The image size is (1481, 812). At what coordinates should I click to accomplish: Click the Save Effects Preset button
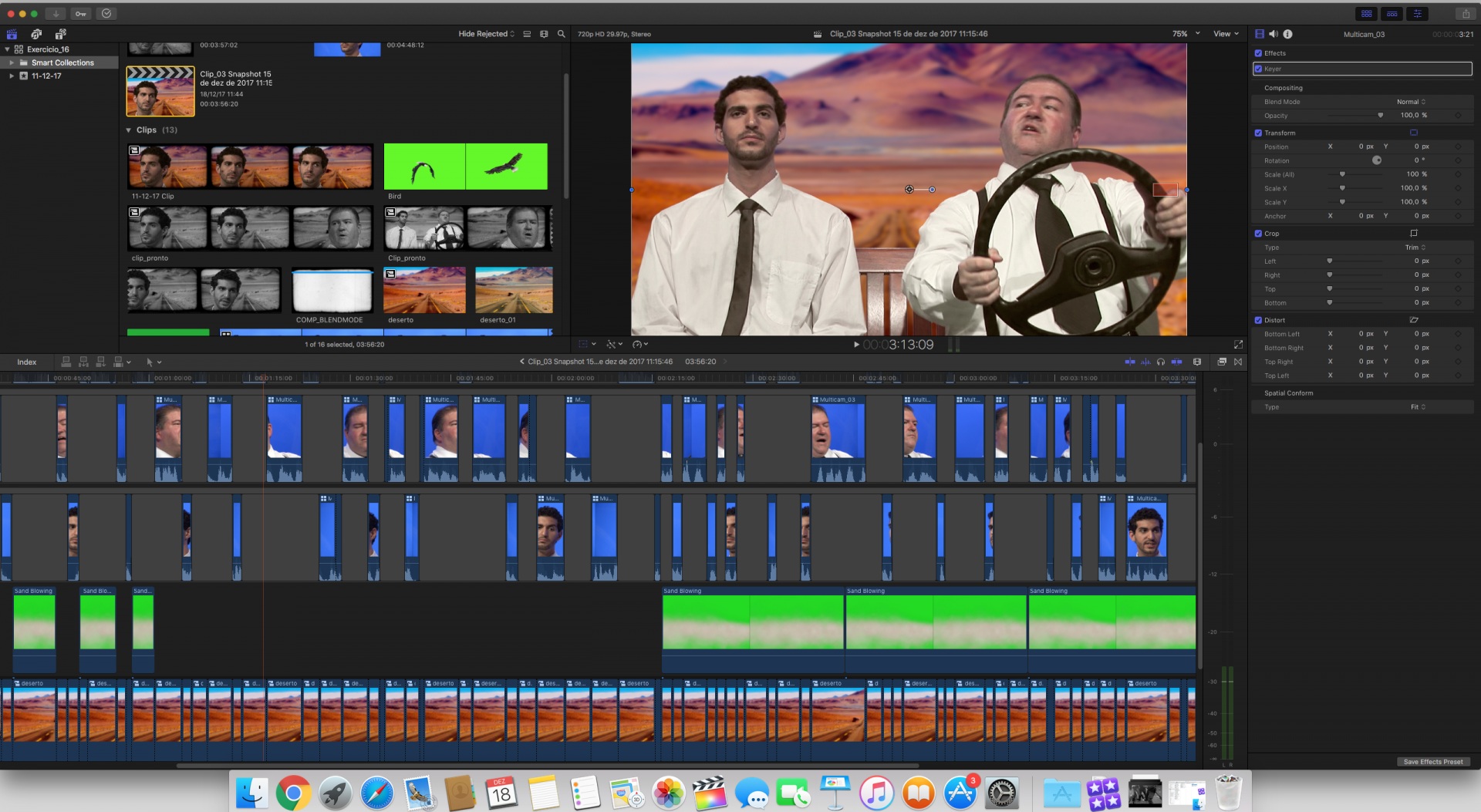[x=1432, y=762]
